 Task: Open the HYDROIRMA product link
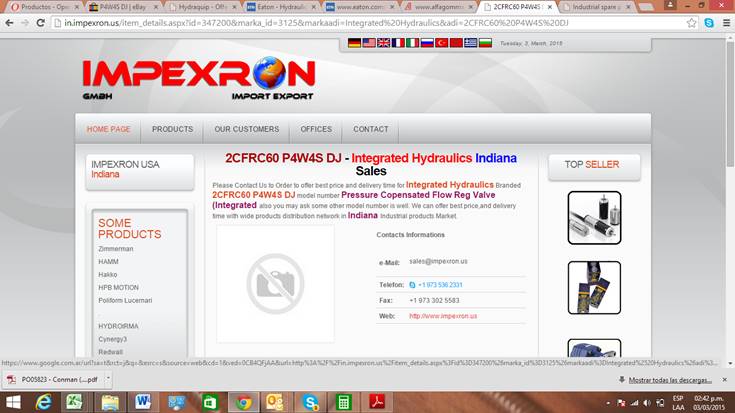[118, 326]
